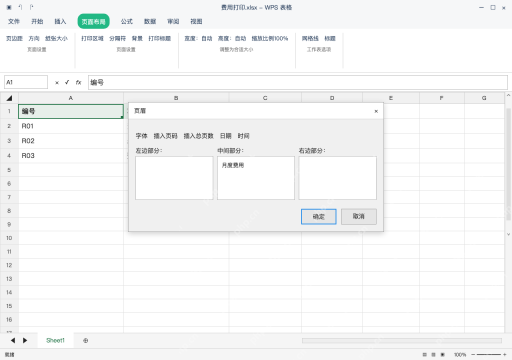Click the vertical scrollbar down arrow
512x360 pixels.
coord(508,234)
